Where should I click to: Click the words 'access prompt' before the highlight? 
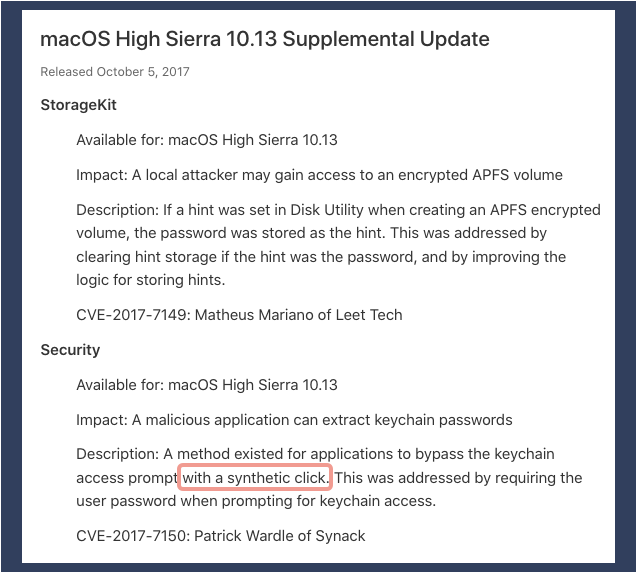[x=127, y=478]
